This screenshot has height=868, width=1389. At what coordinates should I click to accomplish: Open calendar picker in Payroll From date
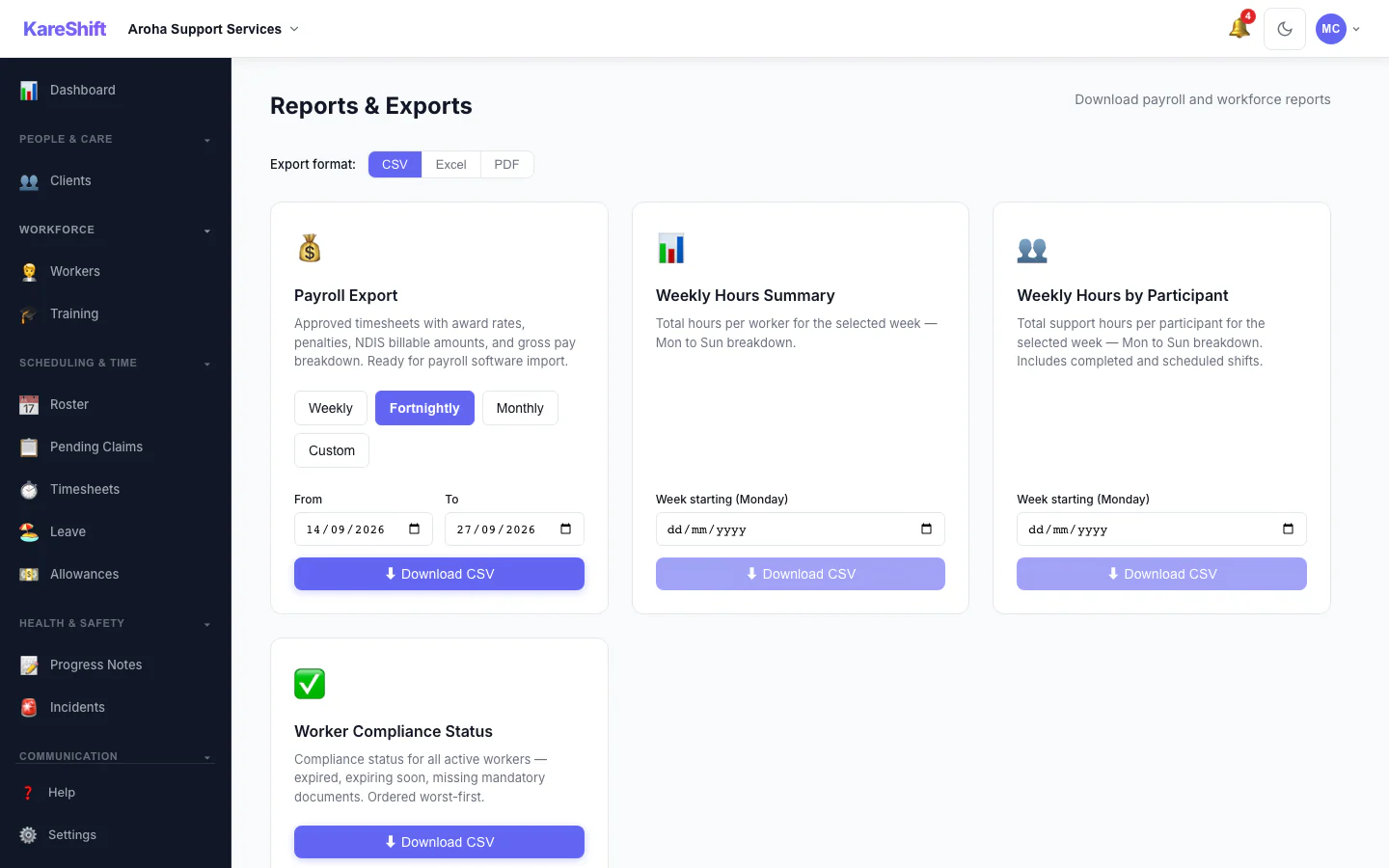[415, 529]
